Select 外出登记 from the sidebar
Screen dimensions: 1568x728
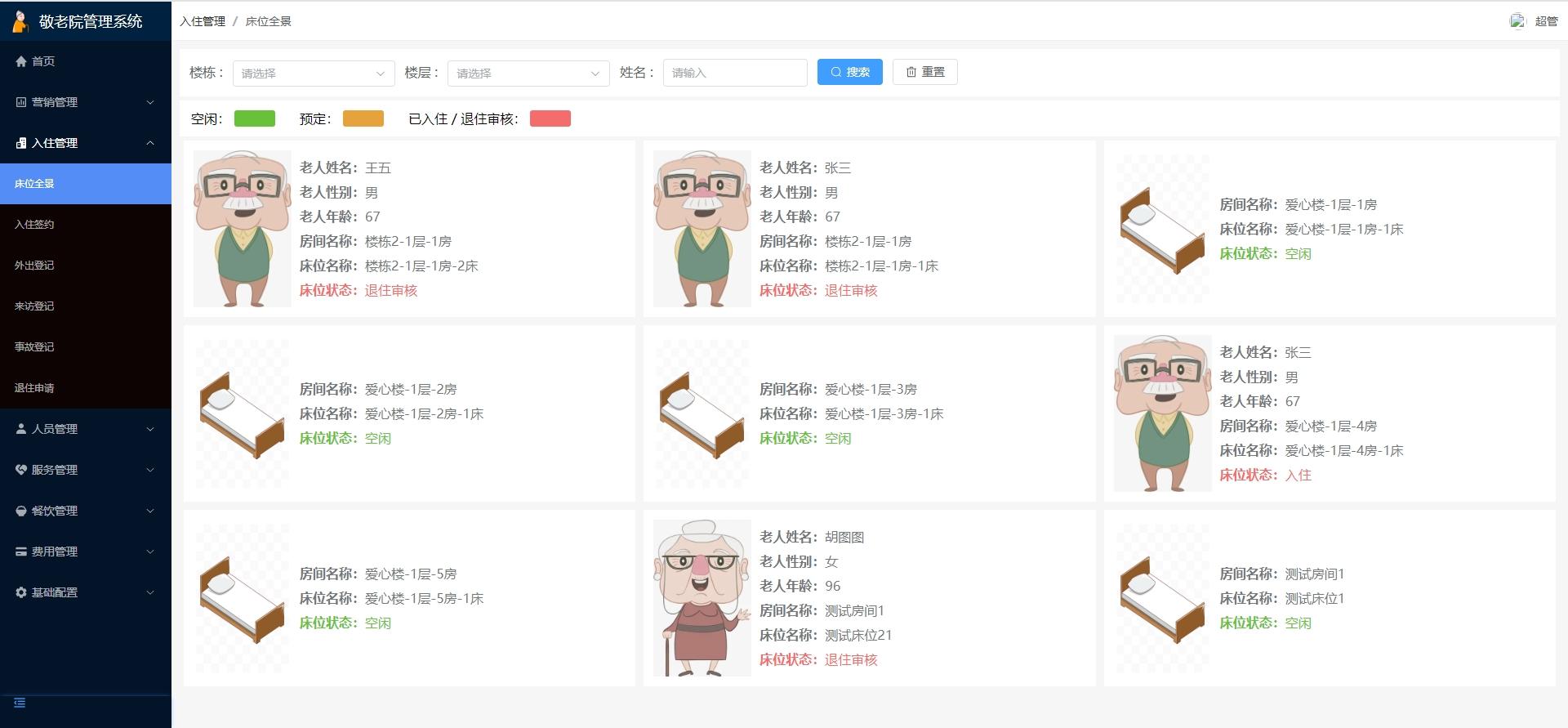[34, 266]
